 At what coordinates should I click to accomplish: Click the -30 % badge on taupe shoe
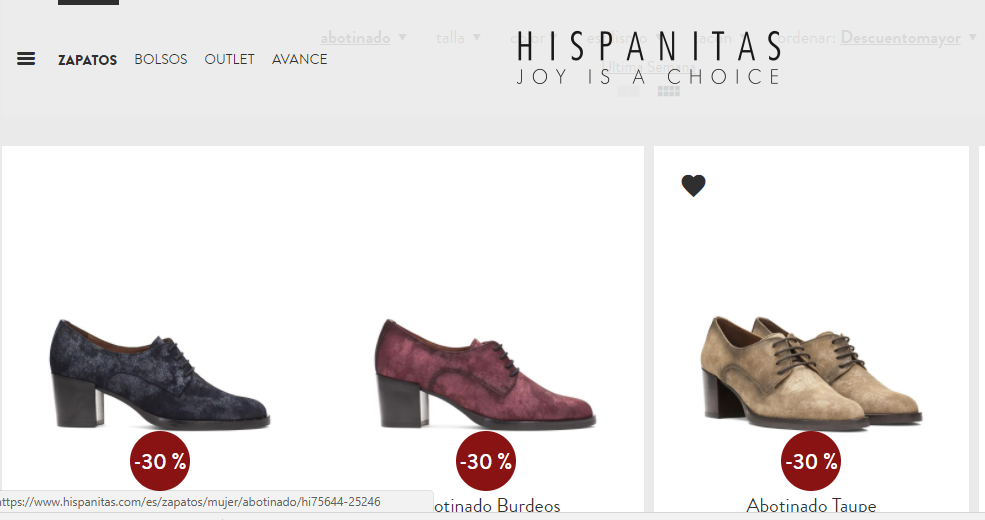[811, 461]
